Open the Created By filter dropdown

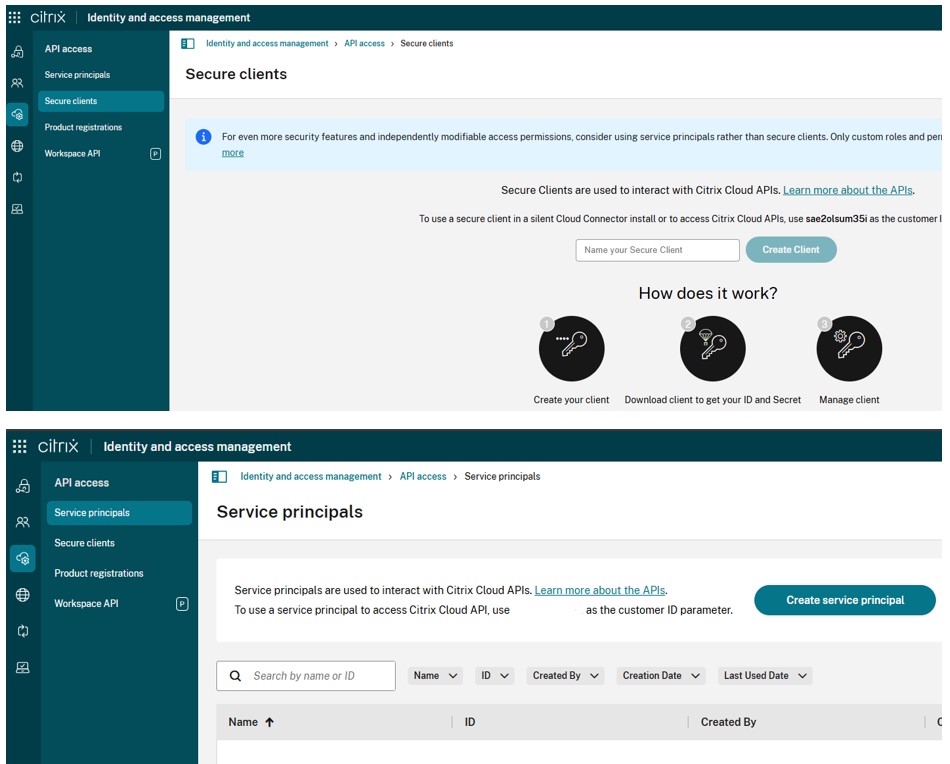(x=567, y=676)
